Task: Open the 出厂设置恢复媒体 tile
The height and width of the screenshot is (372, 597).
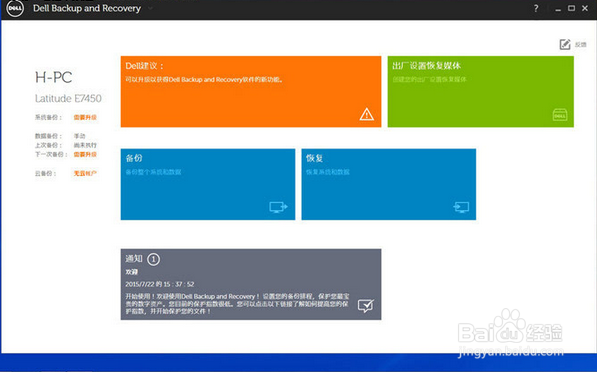Action: 480,91
